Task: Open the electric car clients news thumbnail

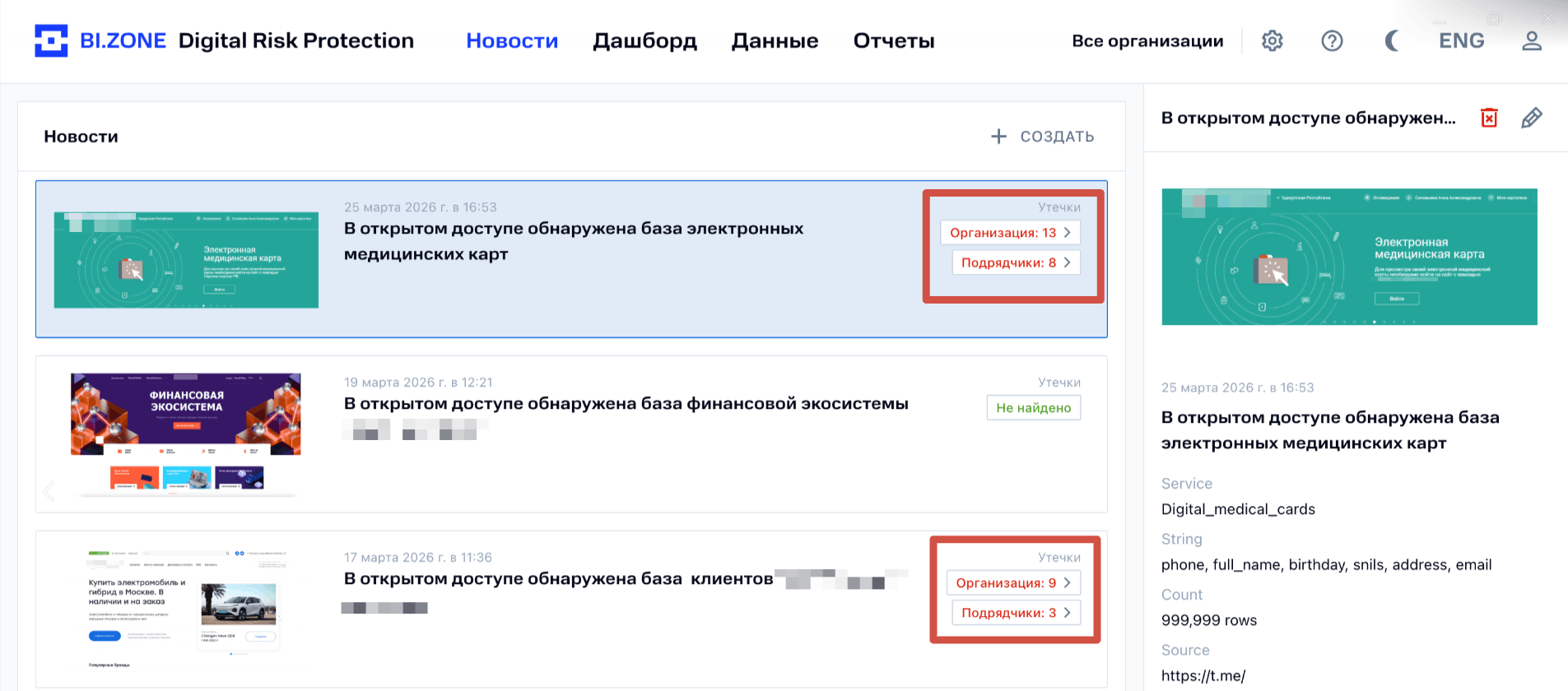Action: (x=186, y=609)
